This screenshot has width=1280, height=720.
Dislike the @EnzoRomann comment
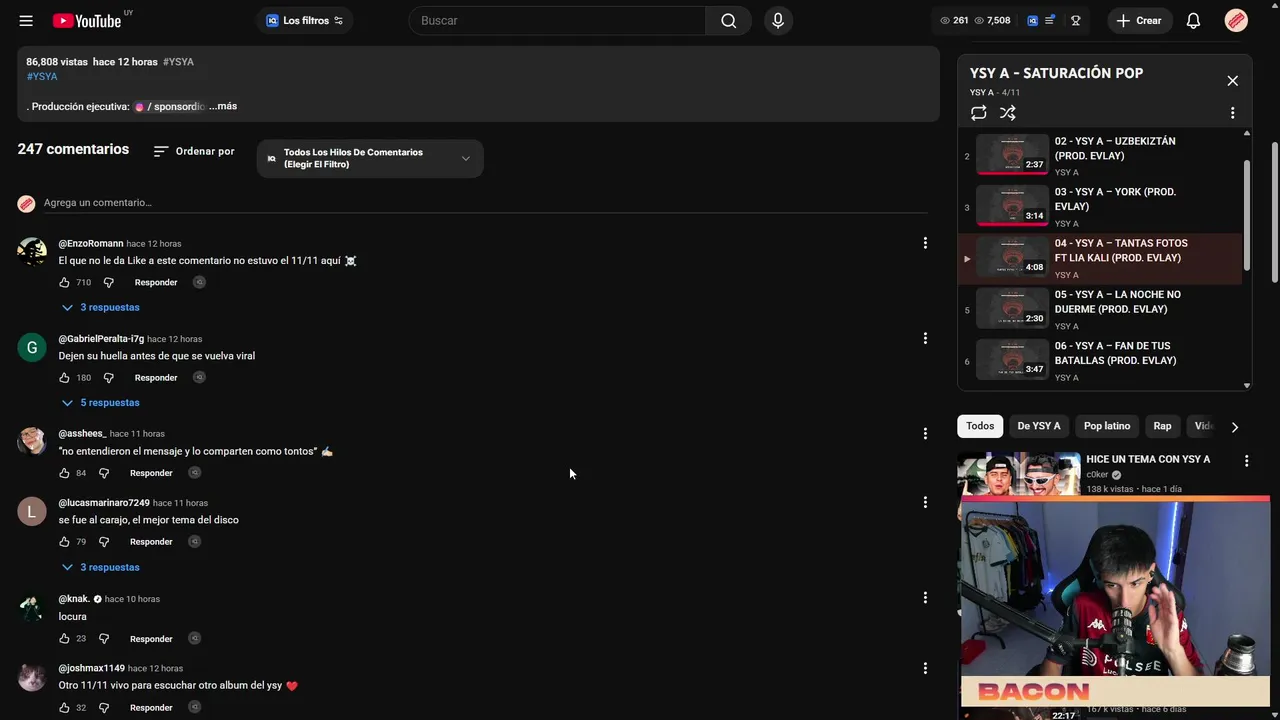[109, 283]
